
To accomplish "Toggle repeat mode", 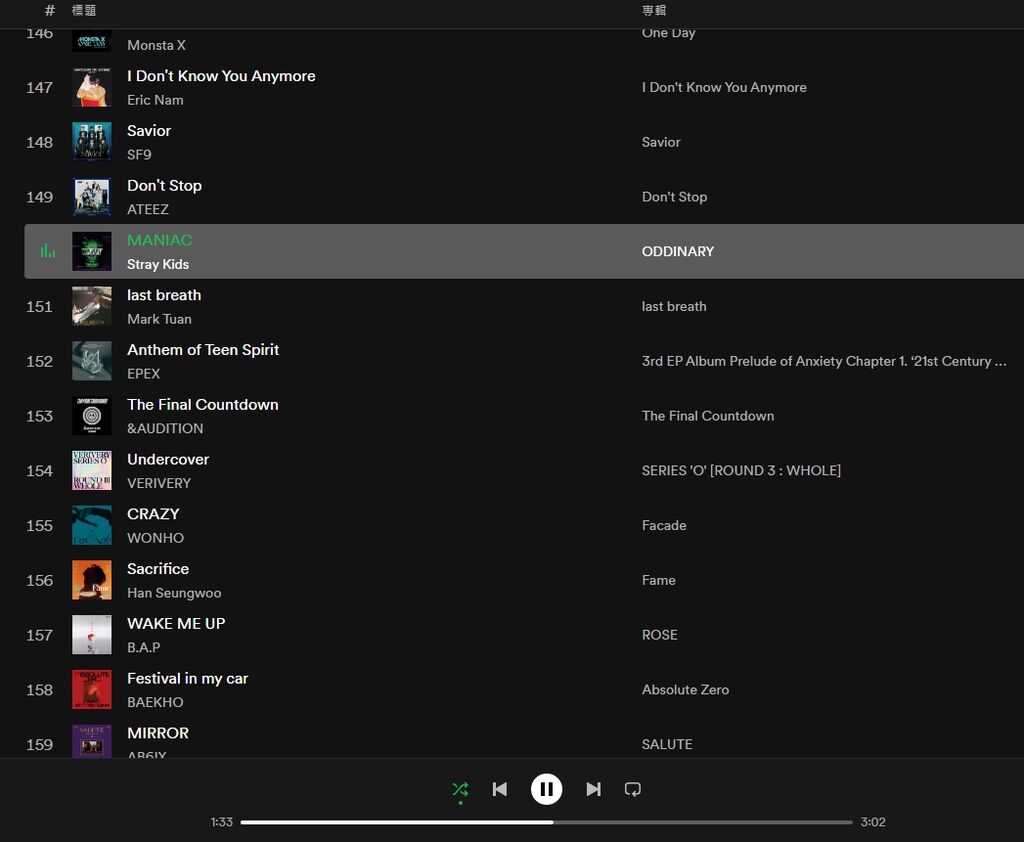I will (x=632, y=789).
